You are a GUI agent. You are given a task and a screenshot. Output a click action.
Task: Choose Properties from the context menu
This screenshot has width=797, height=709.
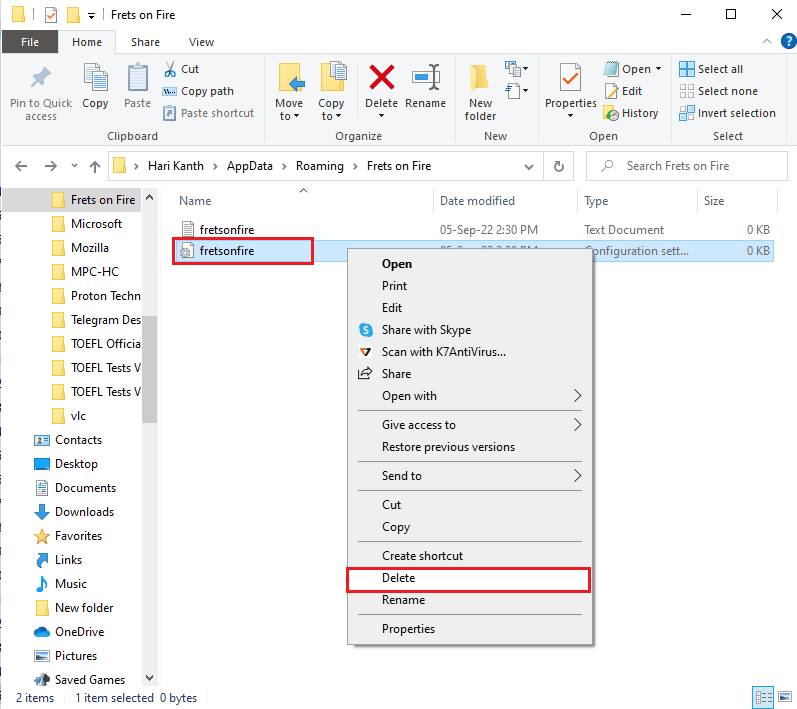point(469,629)
